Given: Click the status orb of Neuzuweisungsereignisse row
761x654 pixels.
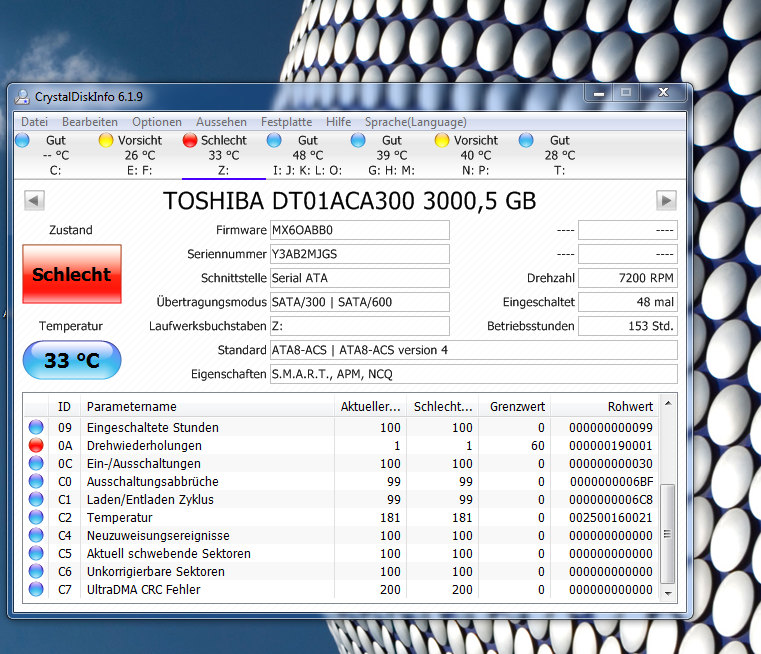Looking at the screenshot, I should (36, 535).
